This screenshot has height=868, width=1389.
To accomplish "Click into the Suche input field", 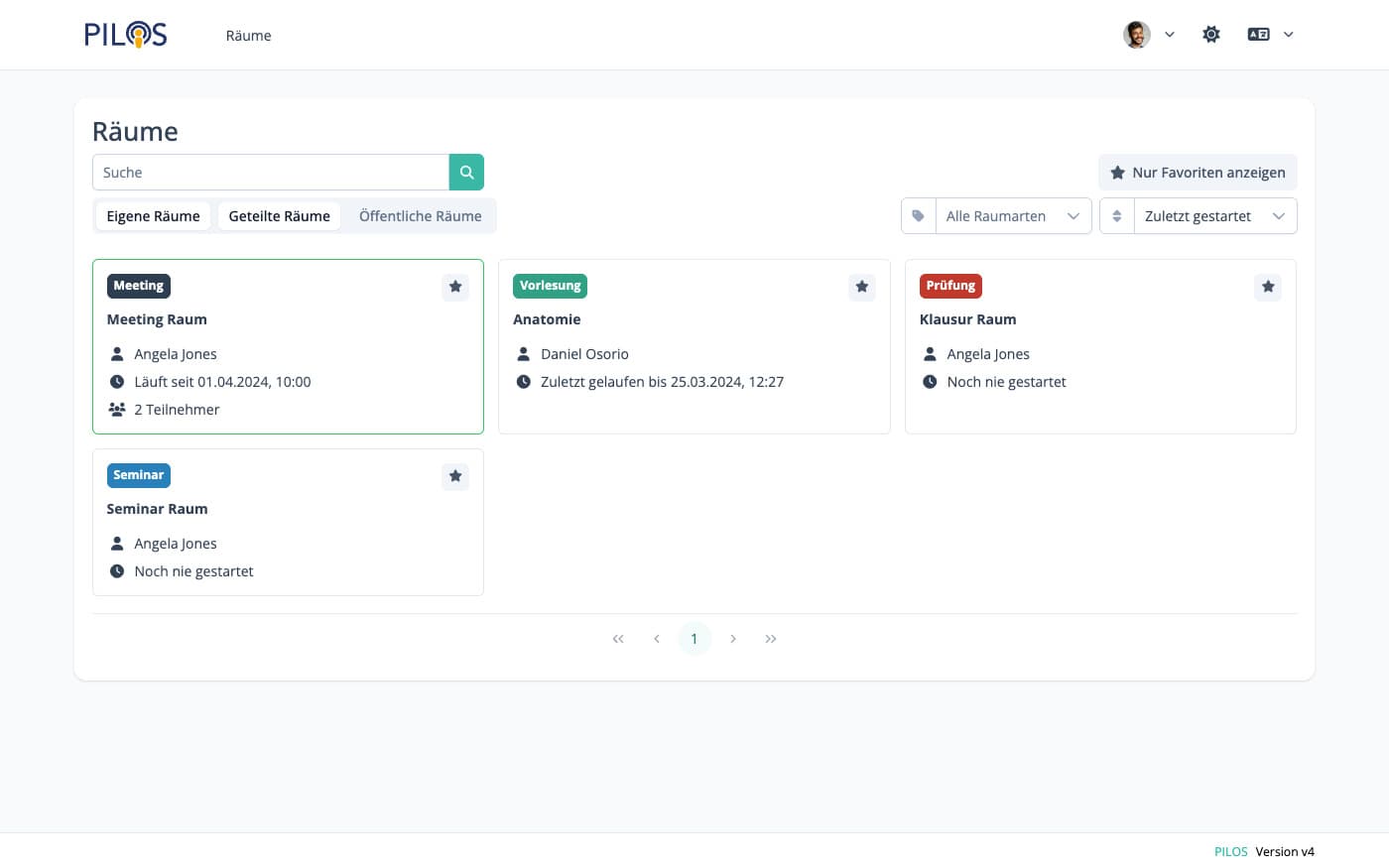I will point(271,173).
